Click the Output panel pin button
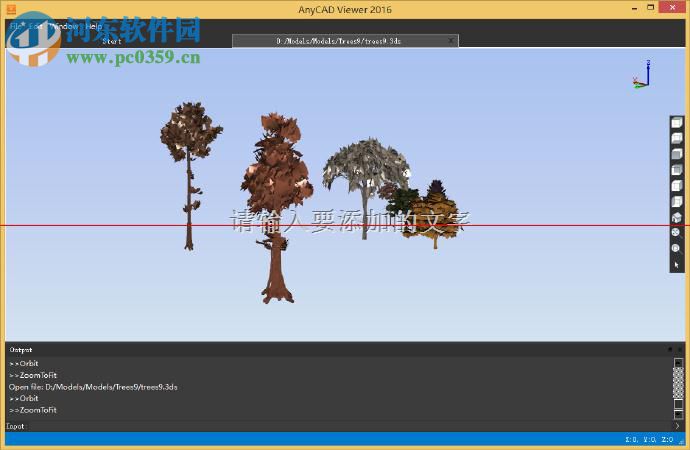The height and width of the screenshot is (450, 690). click(670, 349)
